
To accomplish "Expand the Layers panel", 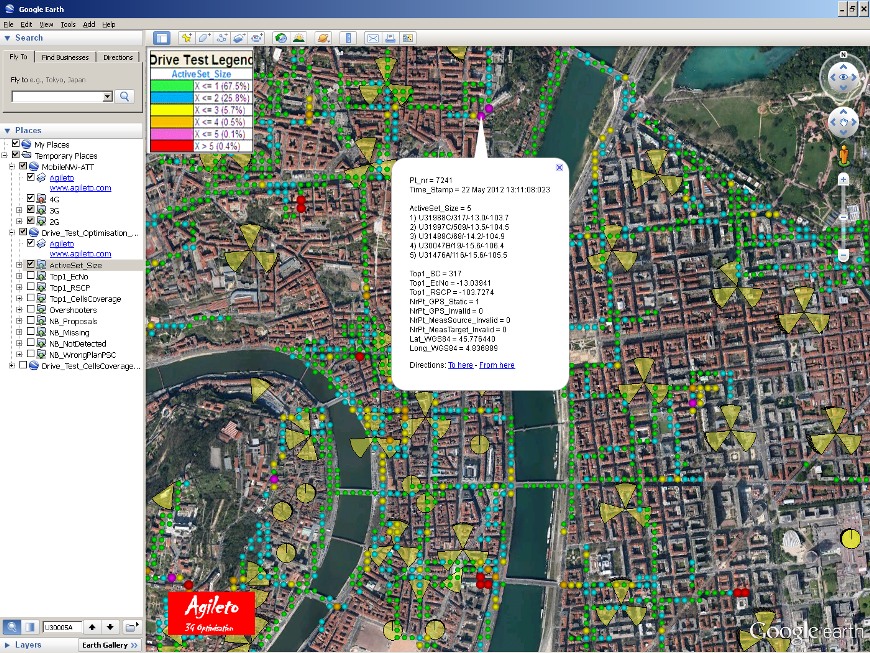I will pyautogui.click(x=8, y=645).
